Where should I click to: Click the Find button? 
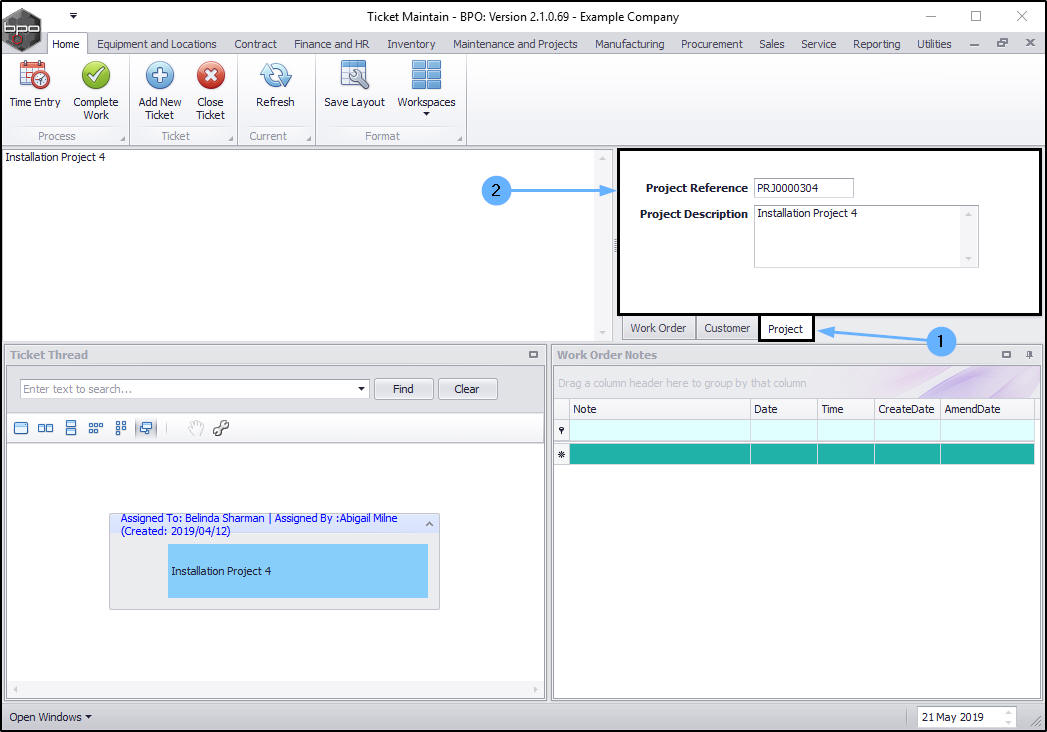point(403,389)
